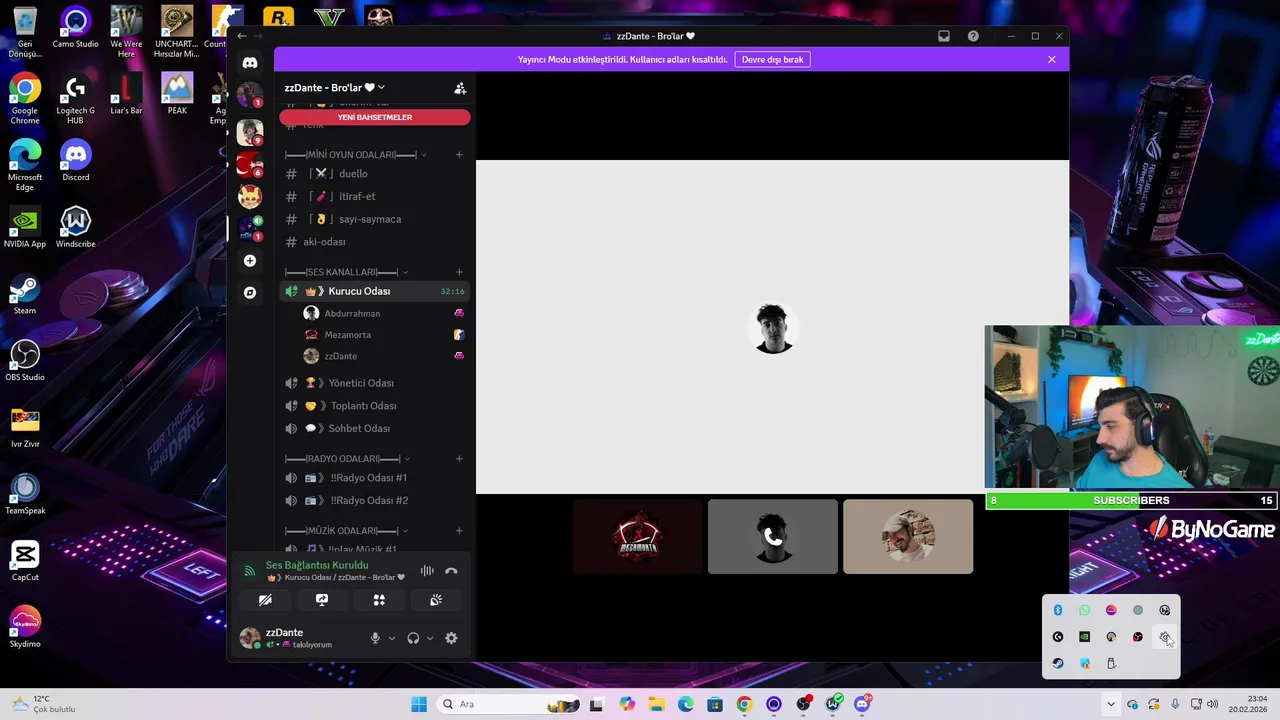
Task: Open the itiraf-et text channel
Action: tap(375, 197)
